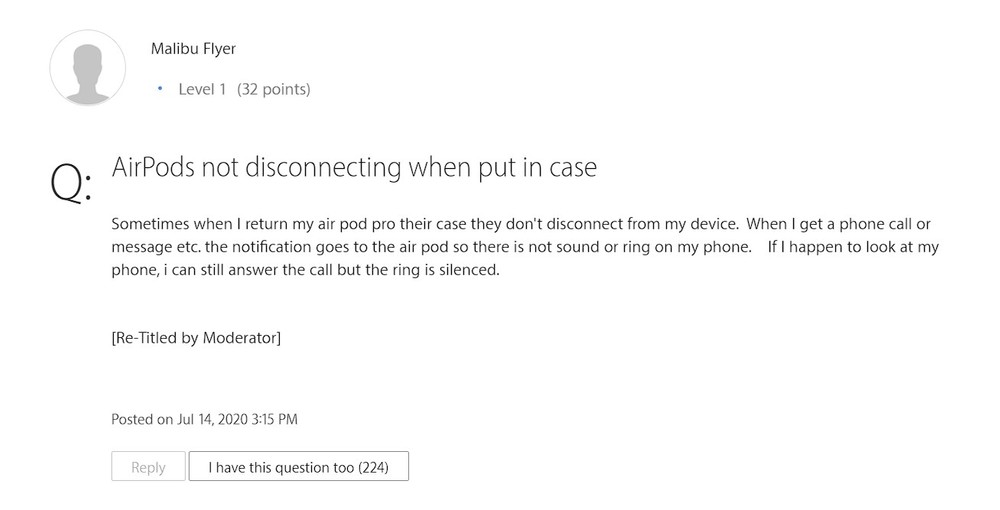Click Malibu Flyer's gray profile avatar
1000x510 pixels.
[x=88, y=67]
